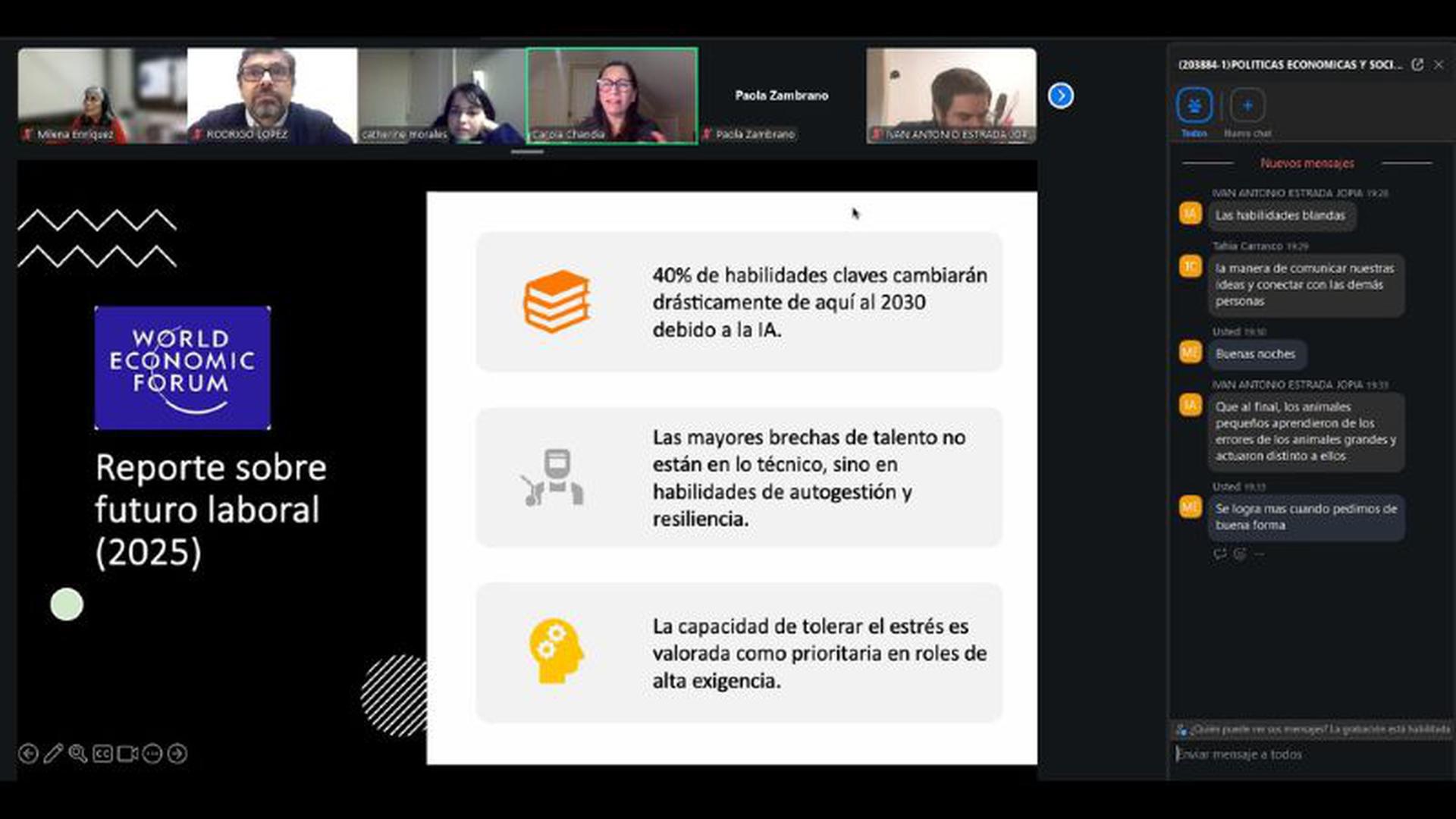Select IVAN ANTONIO ESTRADA's video thumbnail

951,96
